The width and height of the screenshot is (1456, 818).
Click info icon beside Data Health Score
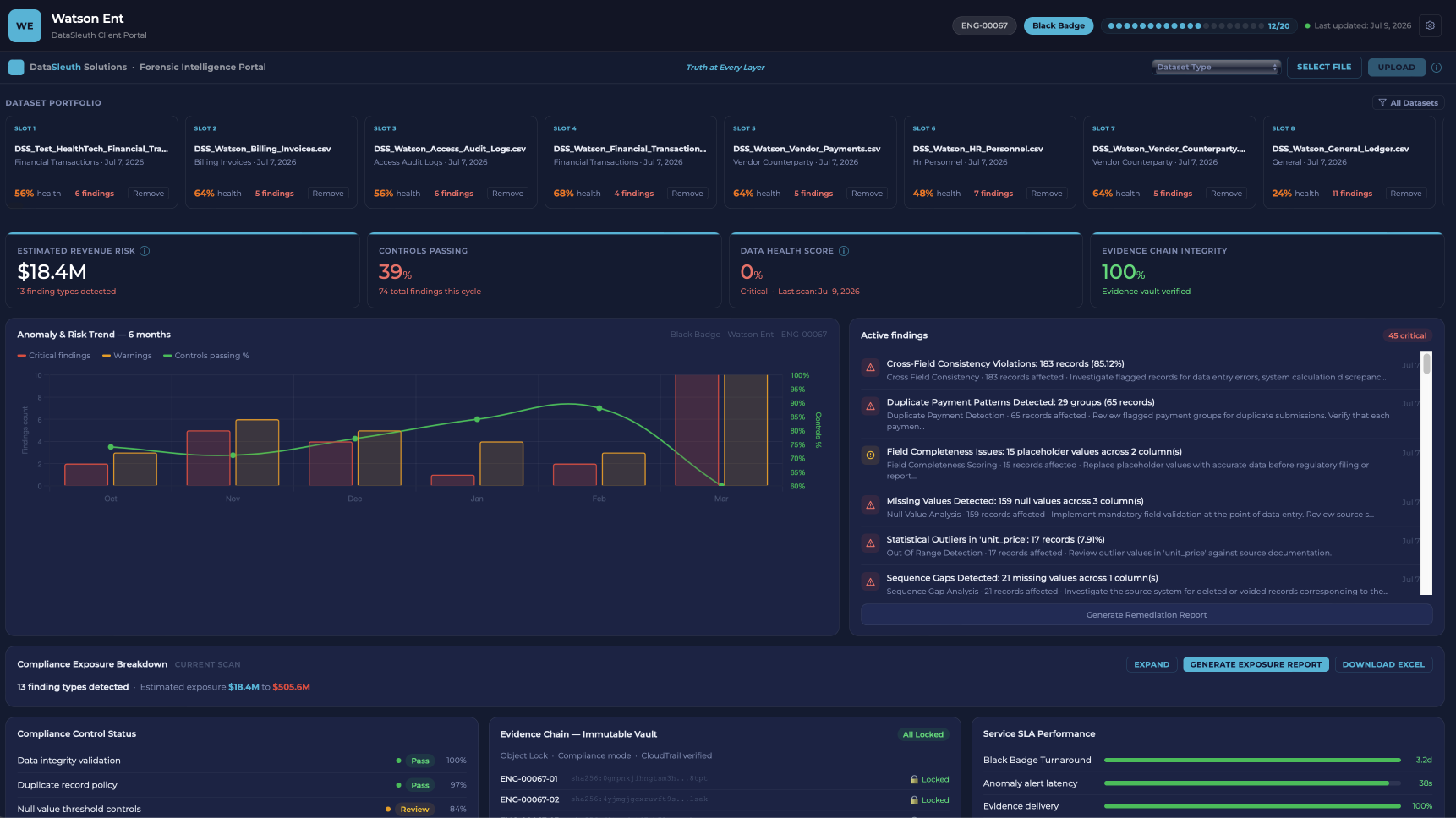click(x=844, y=251)
